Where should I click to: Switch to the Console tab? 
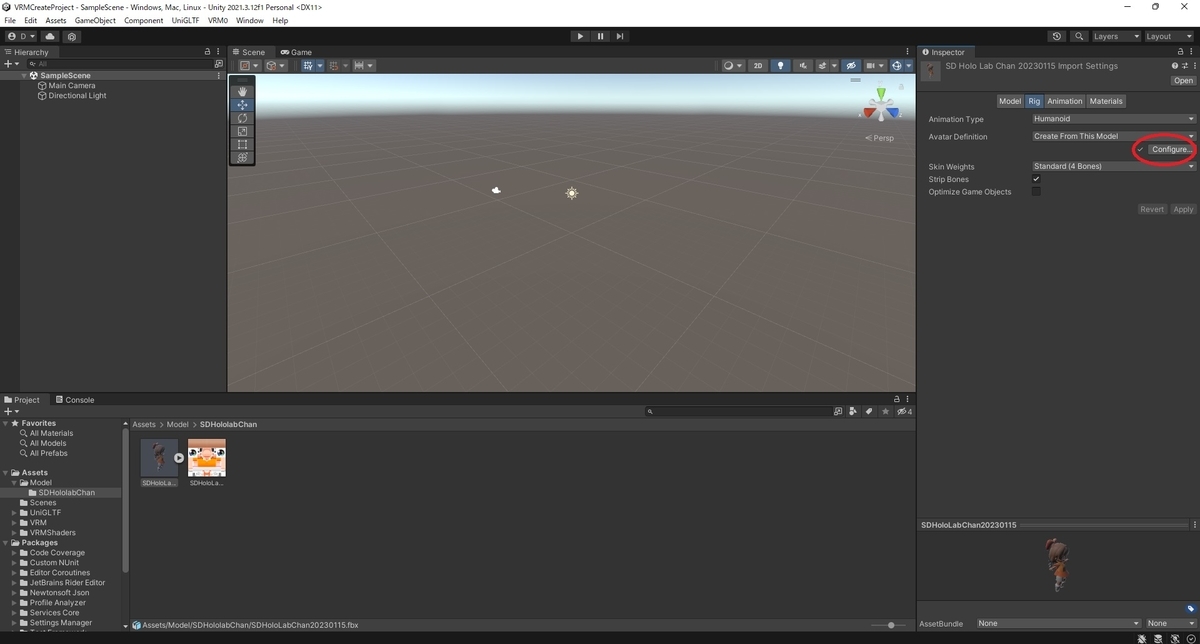click(x=74, y=400)
